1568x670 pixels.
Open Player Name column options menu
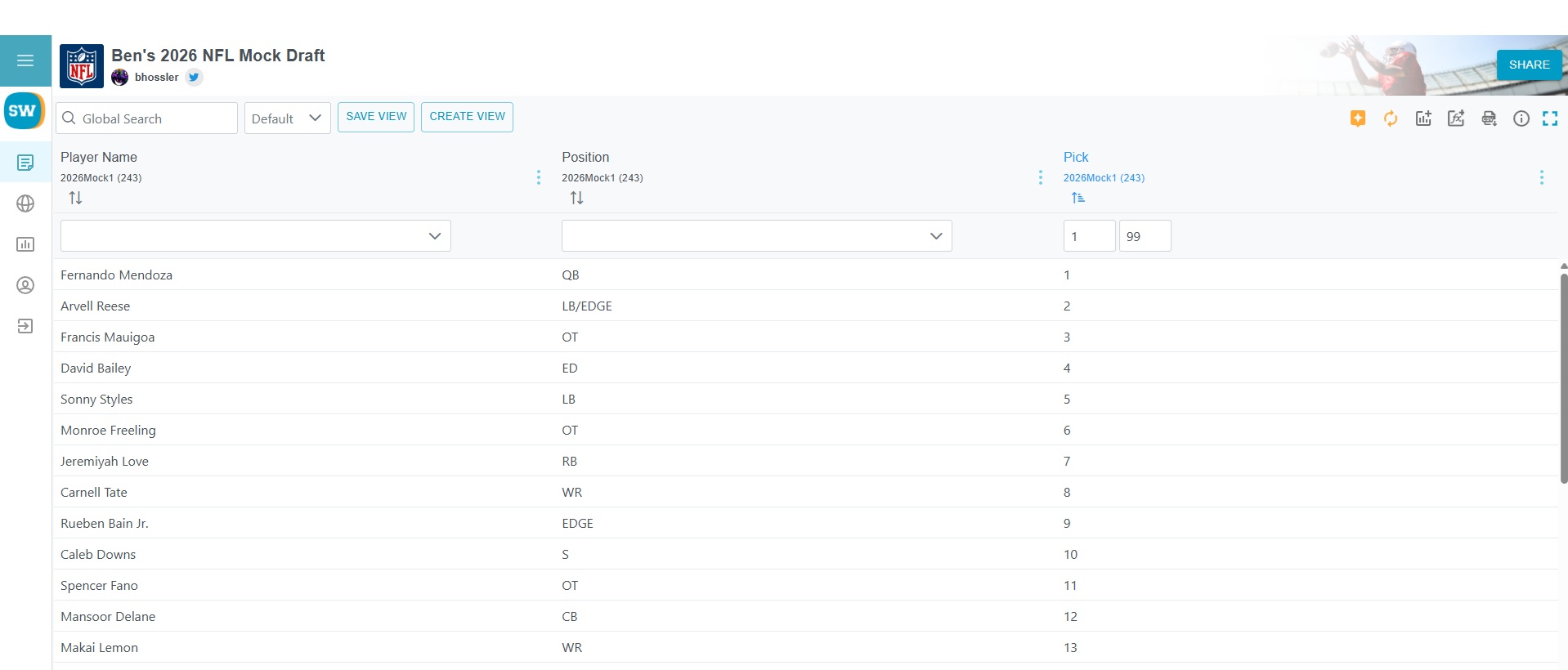coord(538,177)
